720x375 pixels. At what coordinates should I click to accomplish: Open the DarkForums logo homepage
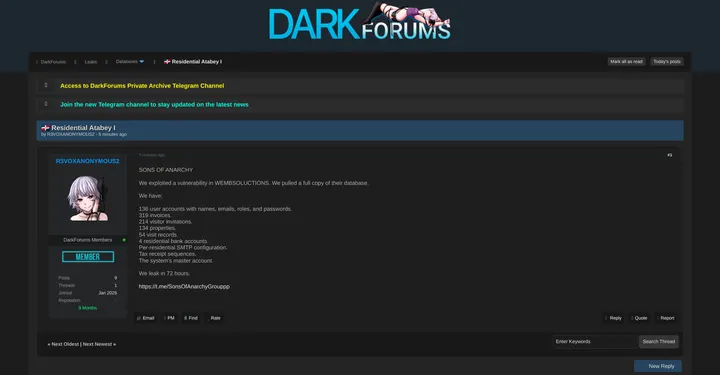click(x=360, y=22)
